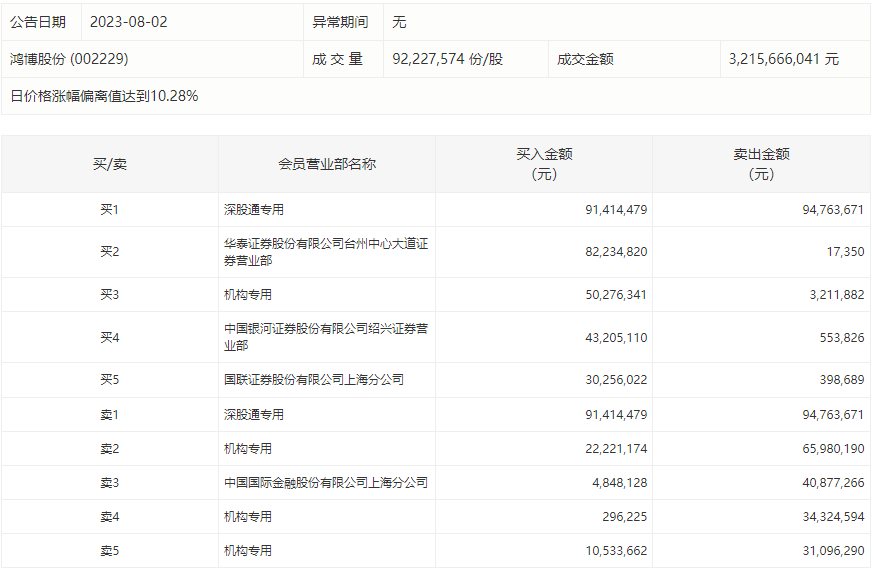
Task: Select buy amount 91,414,479 in 卖1 row
Action: tap(616, 415)
